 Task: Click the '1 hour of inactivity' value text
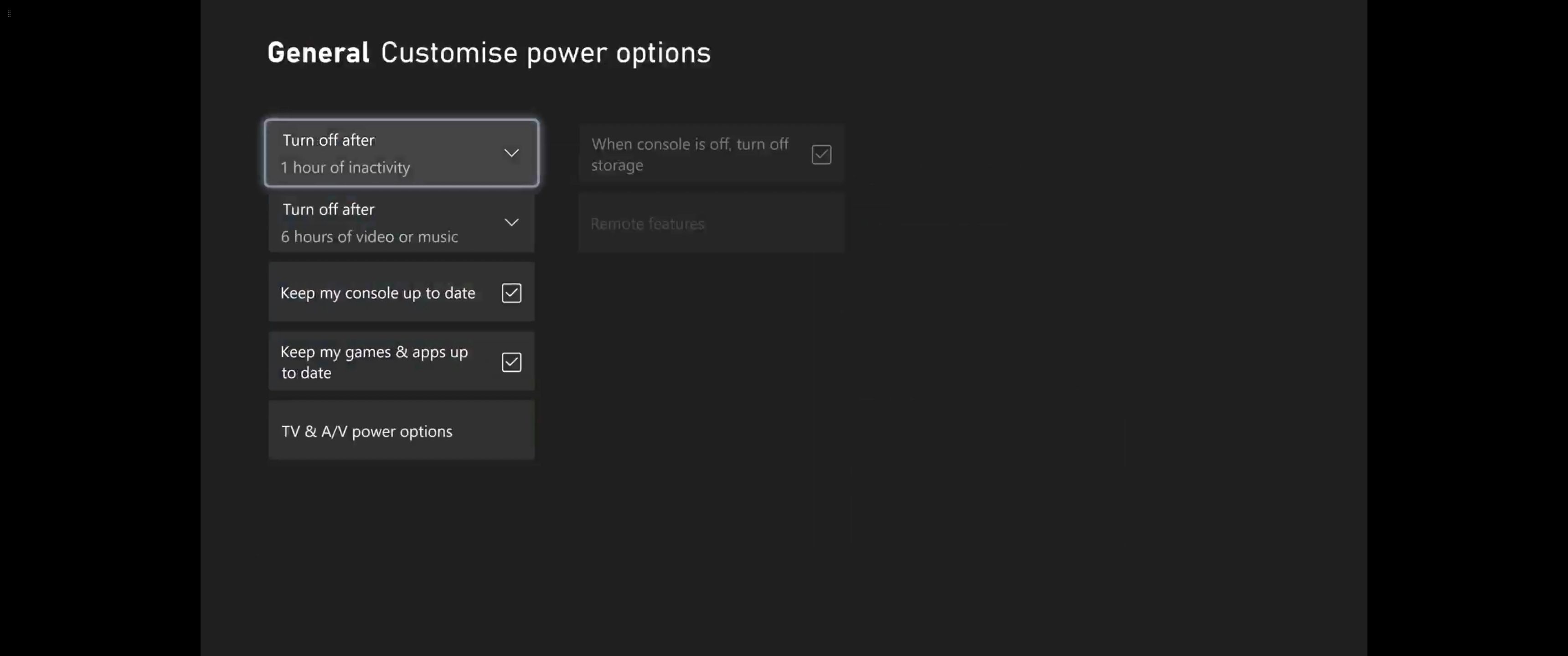pos(345,168)
